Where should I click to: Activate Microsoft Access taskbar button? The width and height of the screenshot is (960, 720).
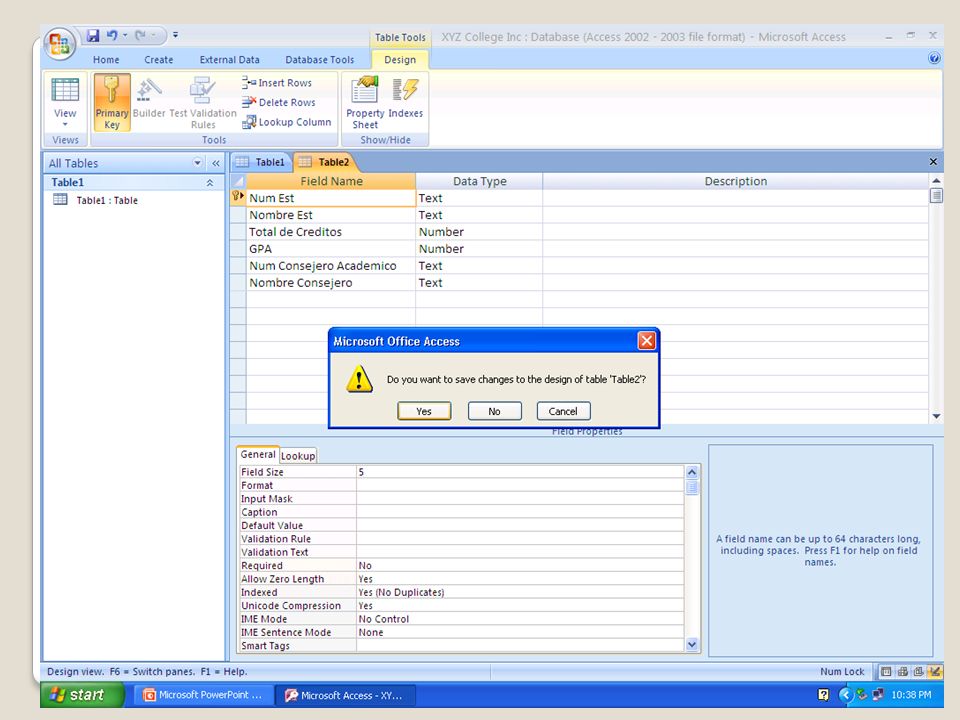[345, 696]
